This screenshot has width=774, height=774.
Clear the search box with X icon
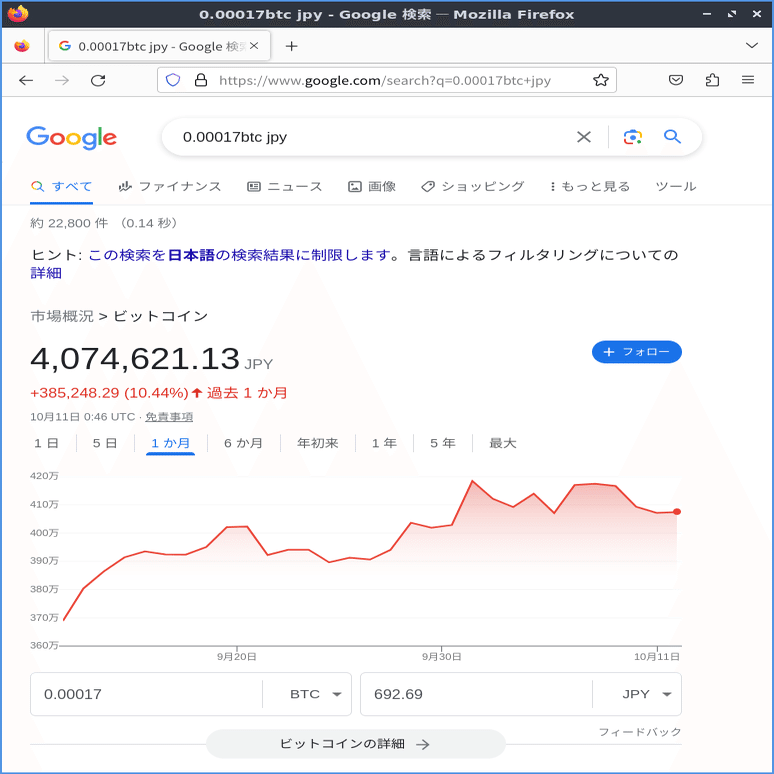(x=584, y=137)
